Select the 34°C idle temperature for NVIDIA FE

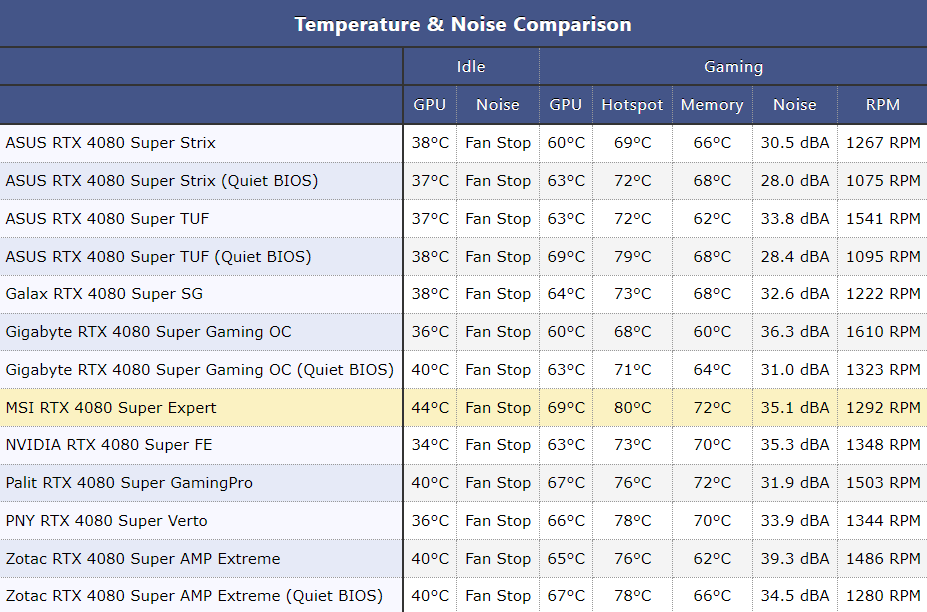point(430,445)
